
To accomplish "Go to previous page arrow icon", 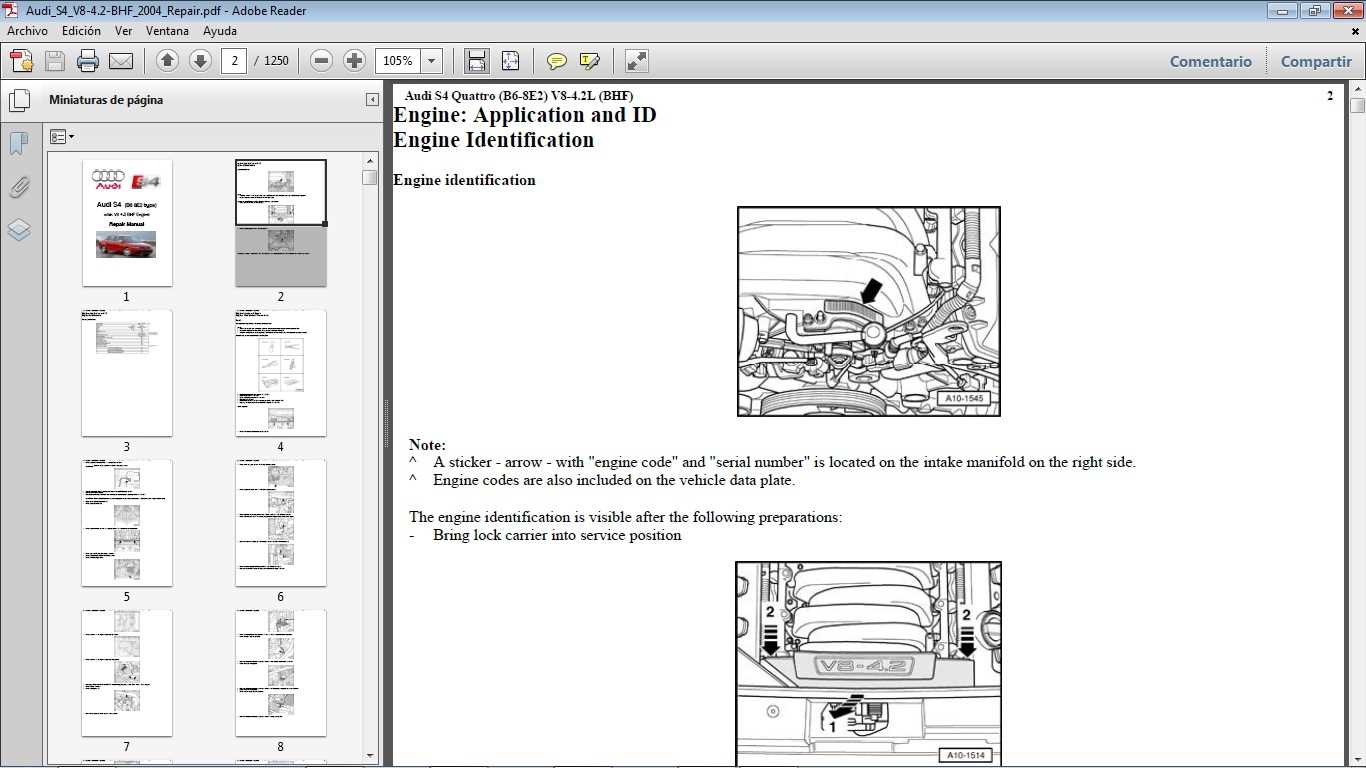I will (x=168, y=61).
